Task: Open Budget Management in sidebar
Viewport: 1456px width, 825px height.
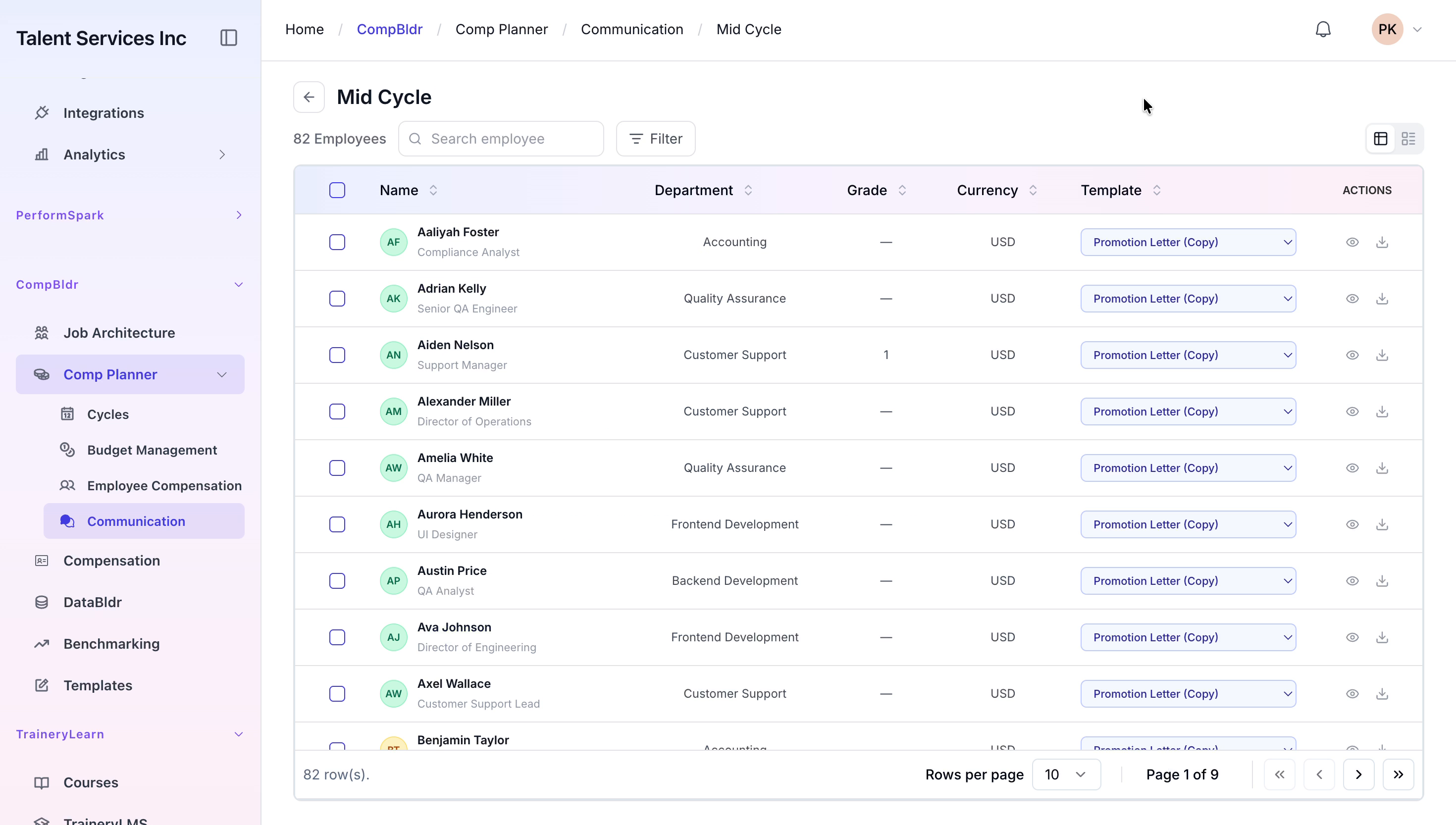Action: point(152,450)
